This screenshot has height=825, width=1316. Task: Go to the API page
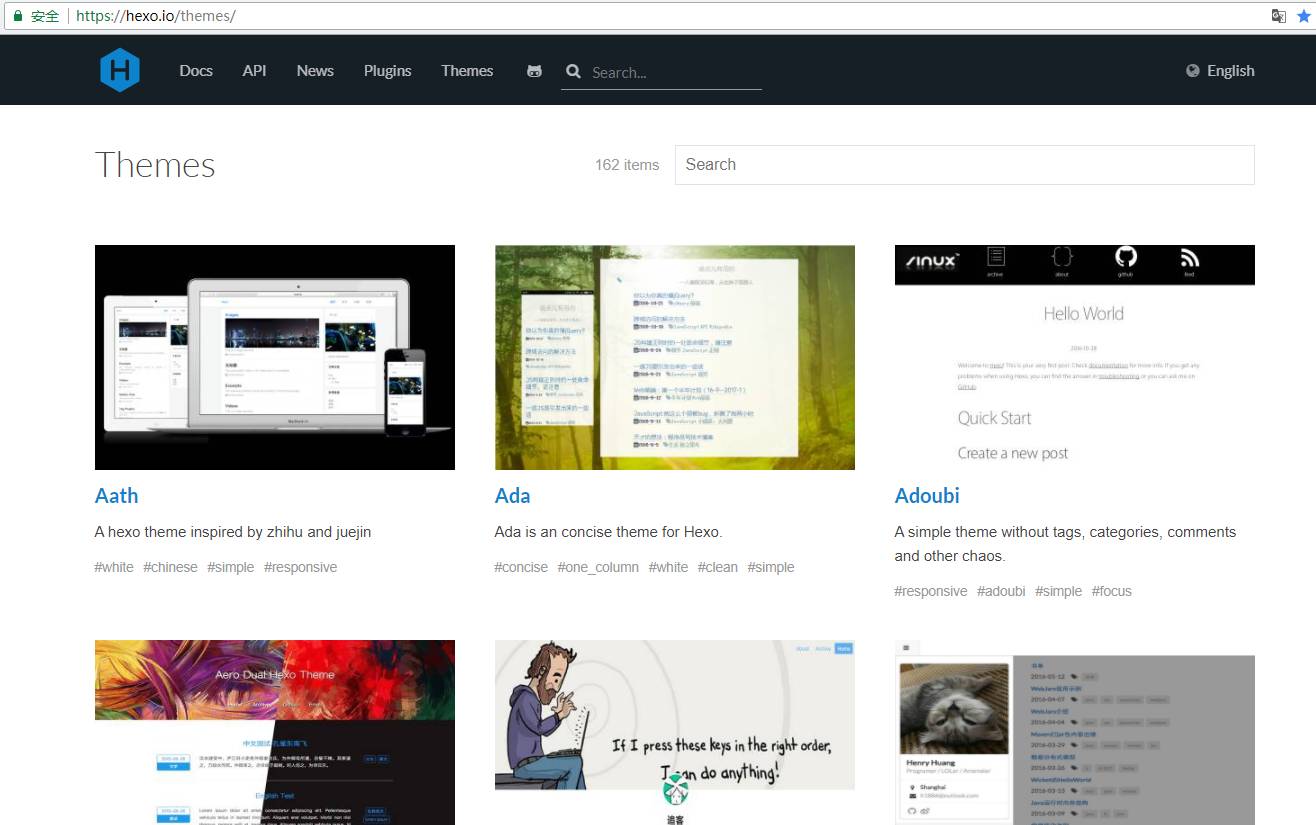(x=254, y=71)
